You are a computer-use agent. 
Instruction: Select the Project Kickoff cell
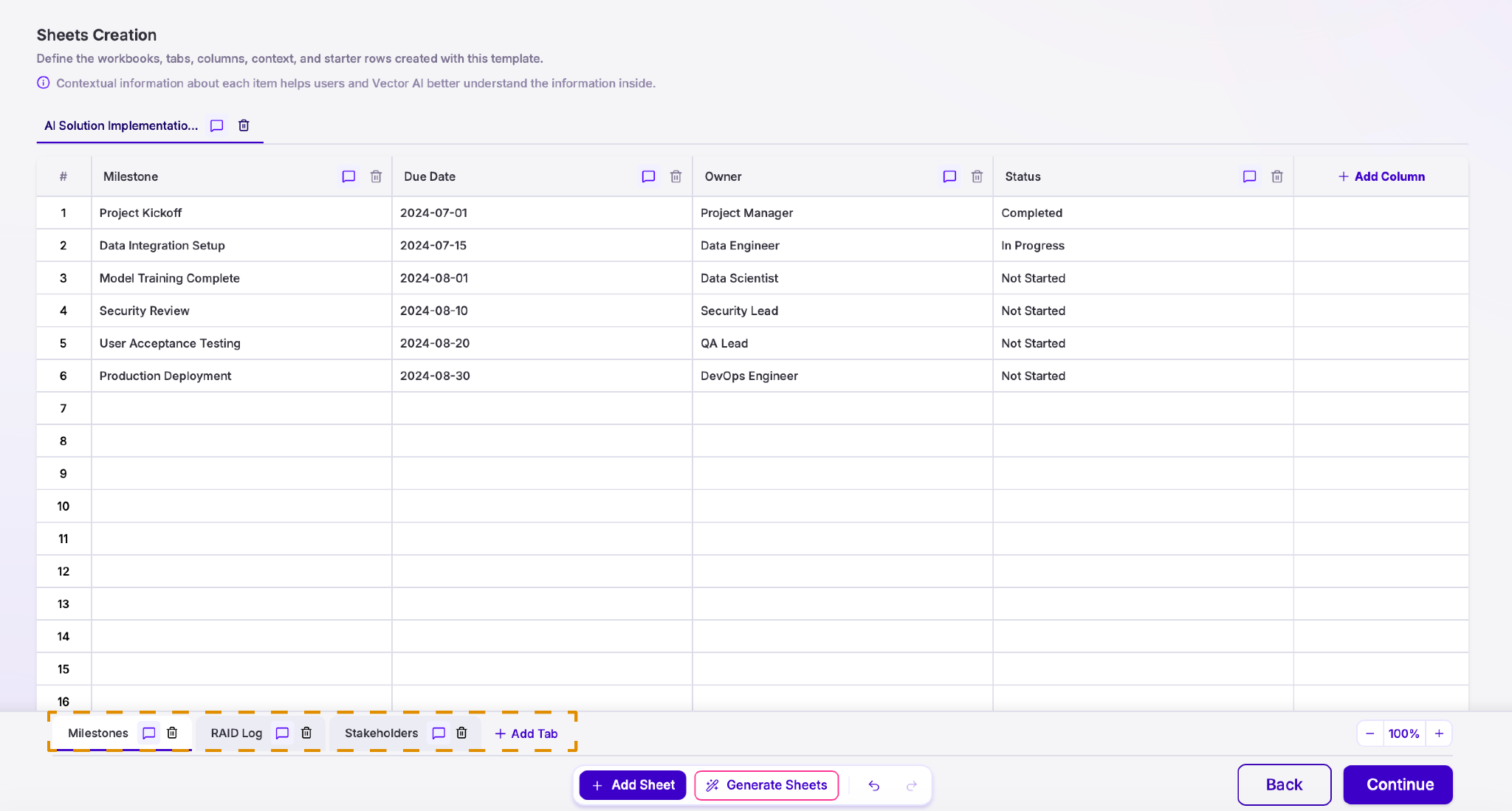pyautogui.click(x=241, y=213)
